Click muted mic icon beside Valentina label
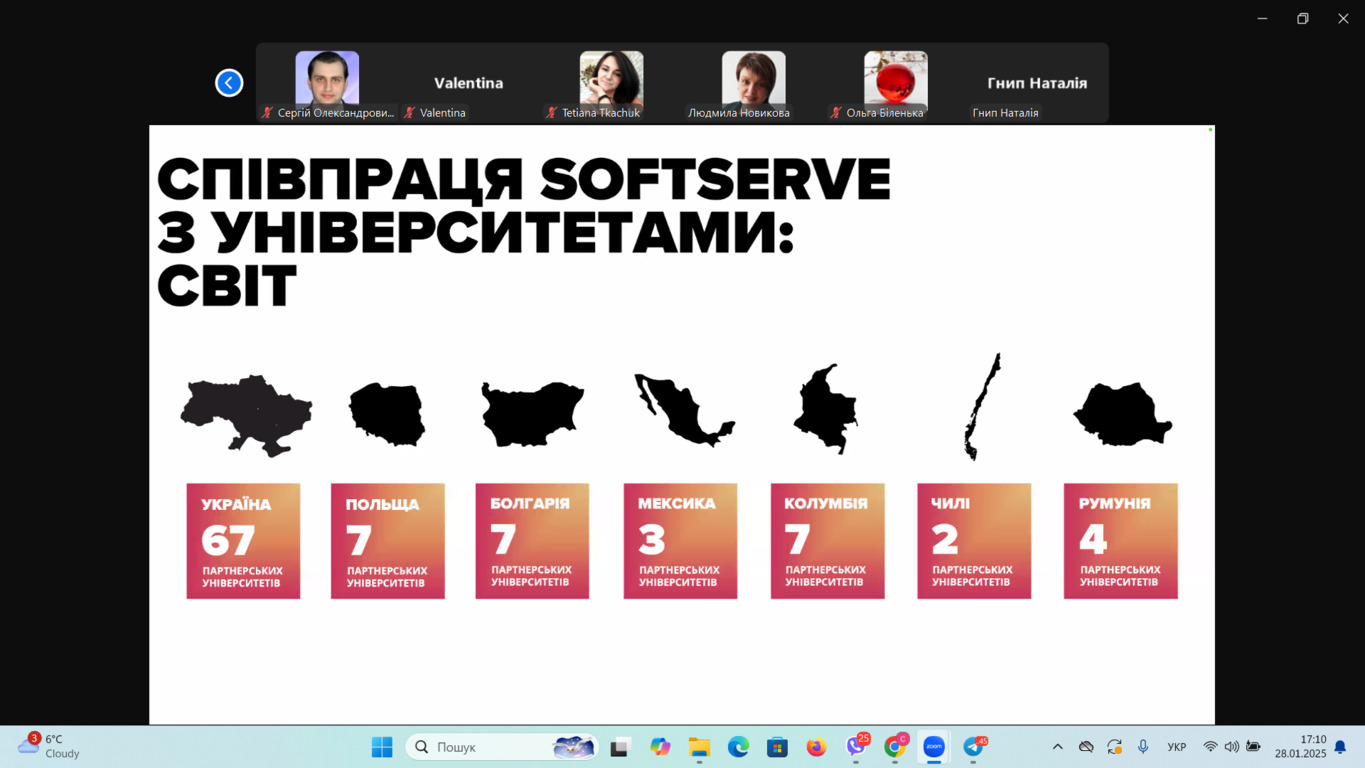This screenshot has height=768, width=1365. click(x=409, y=113)
